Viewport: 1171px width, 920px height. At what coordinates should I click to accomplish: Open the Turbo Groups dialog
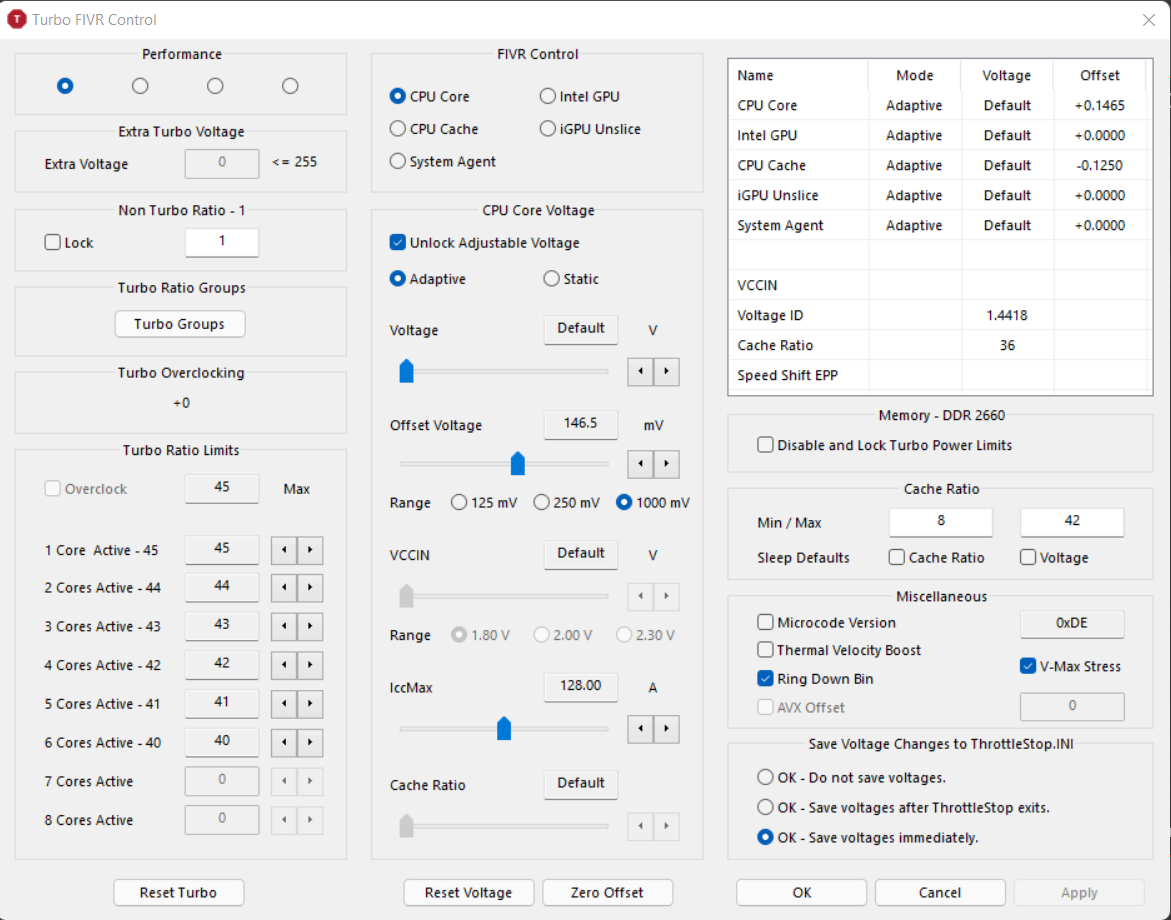pyautogui.click(x=179, y=324)
